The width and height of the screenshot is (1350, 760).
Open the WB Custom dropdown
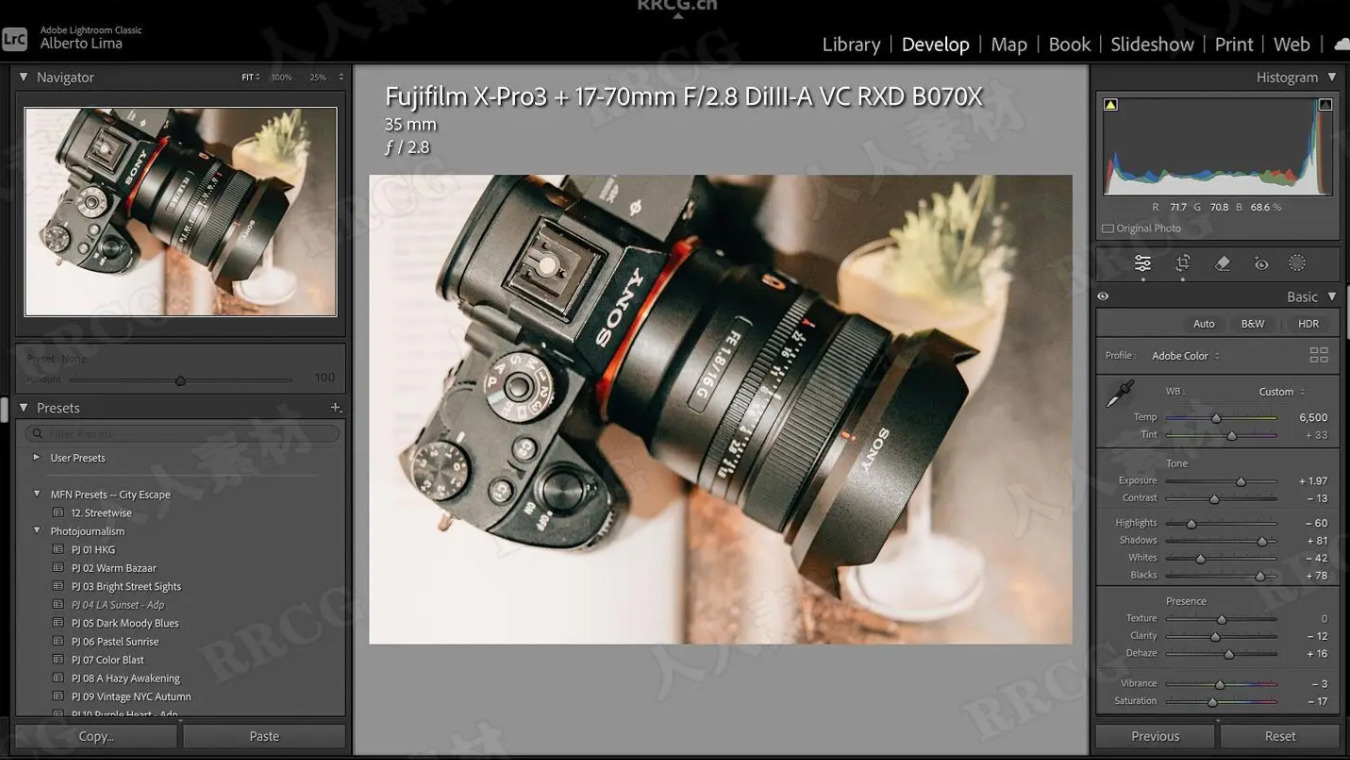1281,392
